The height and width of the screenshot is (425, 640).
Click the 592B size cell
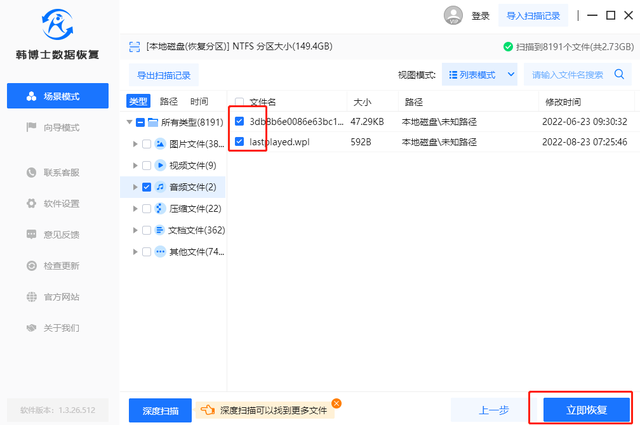coord(361,142)
